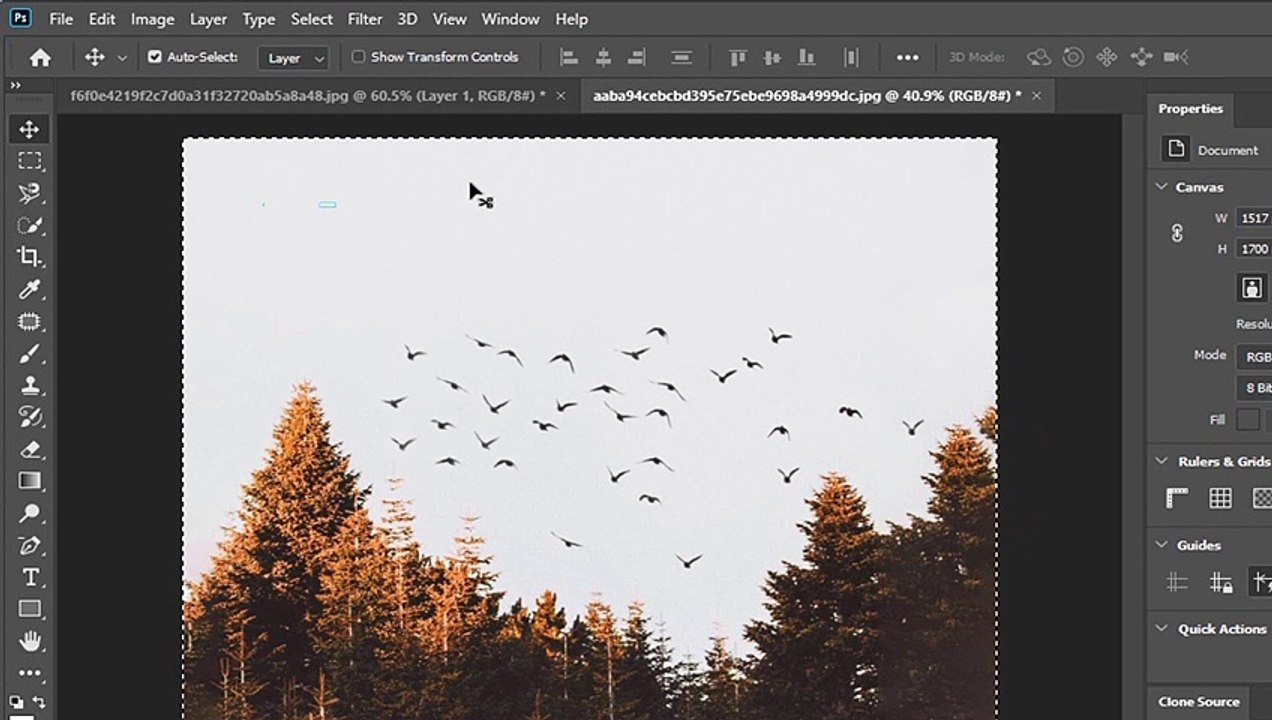Open the 8 Bit depth dropdown
Screen dimensions: 1272x720
click(x=1254, y=388)
